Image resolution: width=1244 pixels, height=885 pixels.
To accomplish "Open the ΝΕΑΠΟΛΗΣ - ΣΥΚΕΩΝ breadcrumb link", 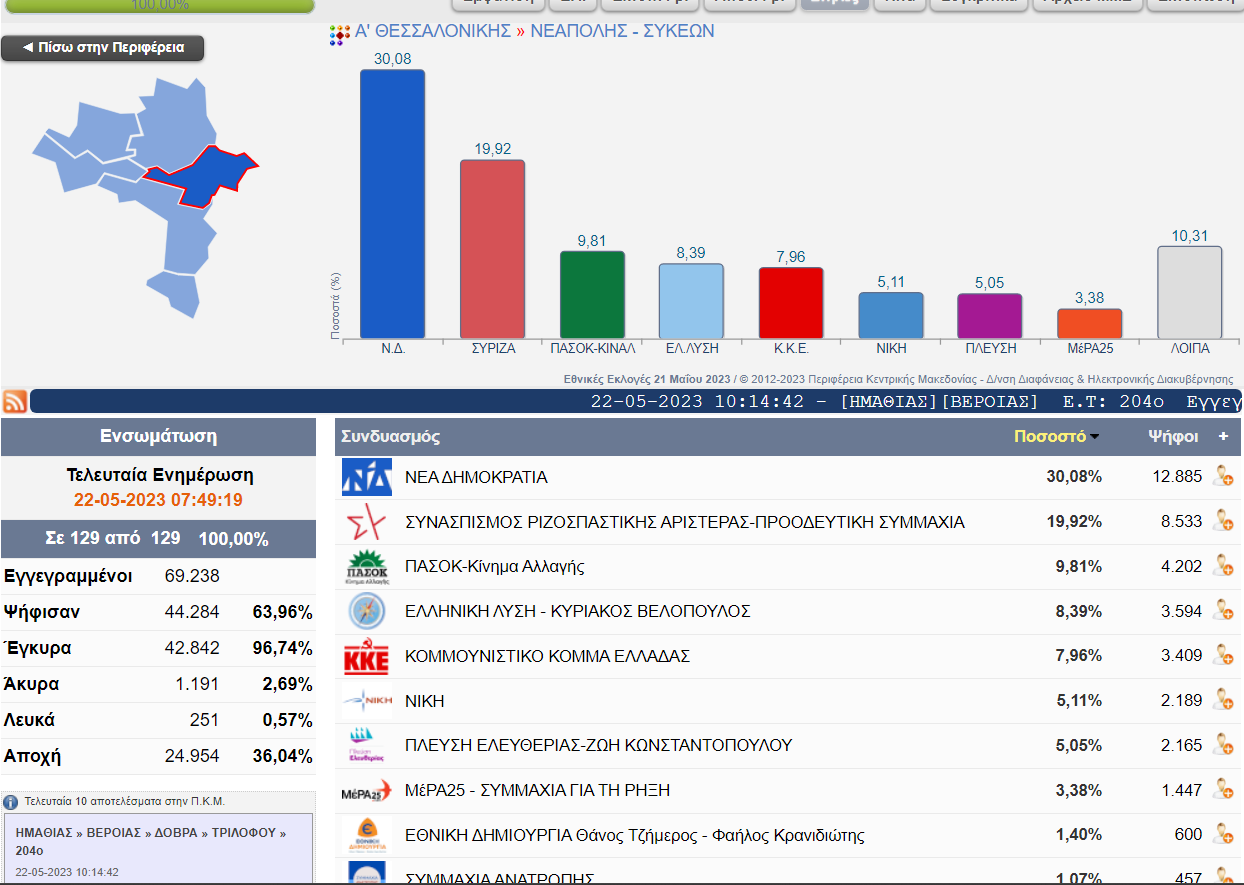I will coord(621,31).
